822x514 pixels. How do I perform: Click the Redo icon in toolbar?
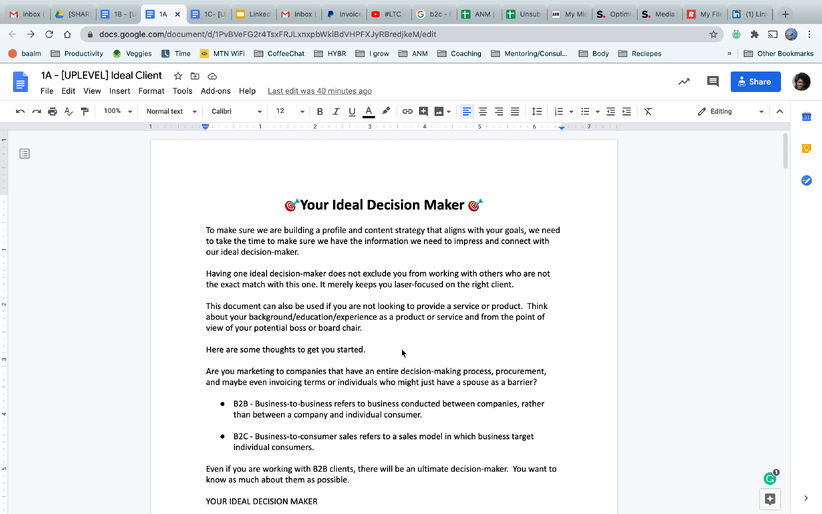click(x=36, y=111)
